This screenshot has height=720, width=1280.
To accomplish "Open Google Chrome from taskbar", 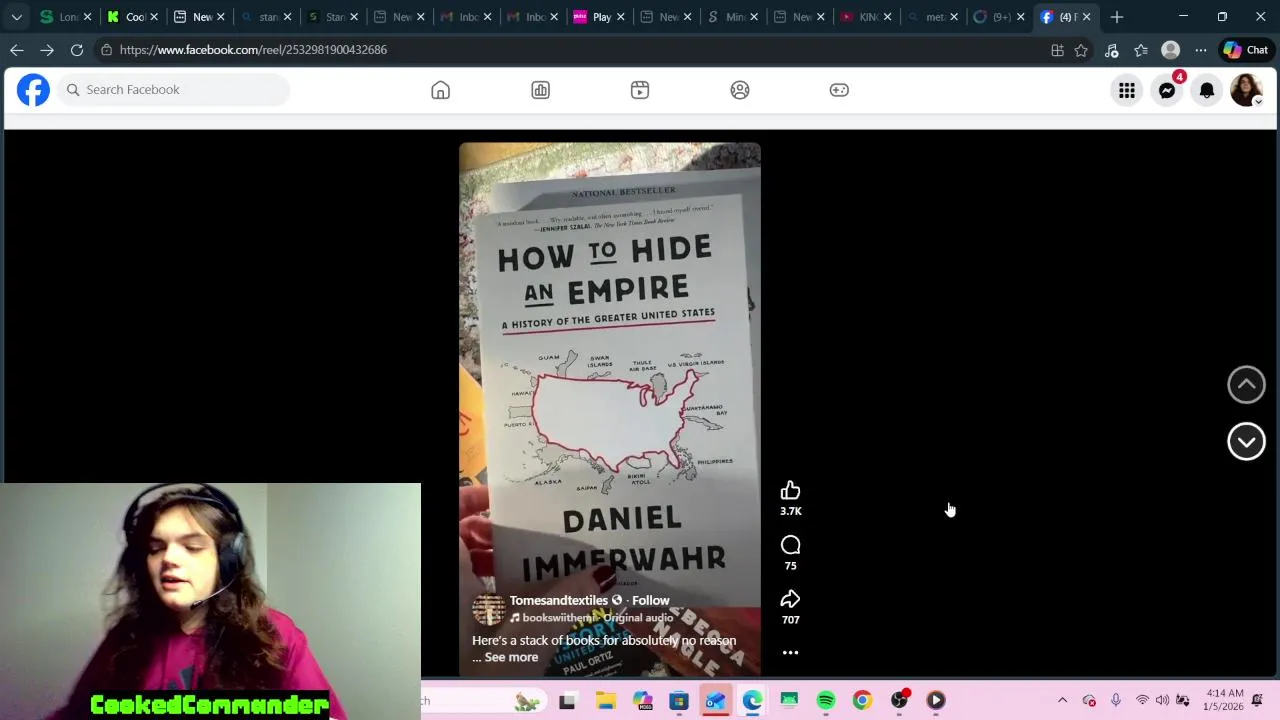I will click(862, 701).
